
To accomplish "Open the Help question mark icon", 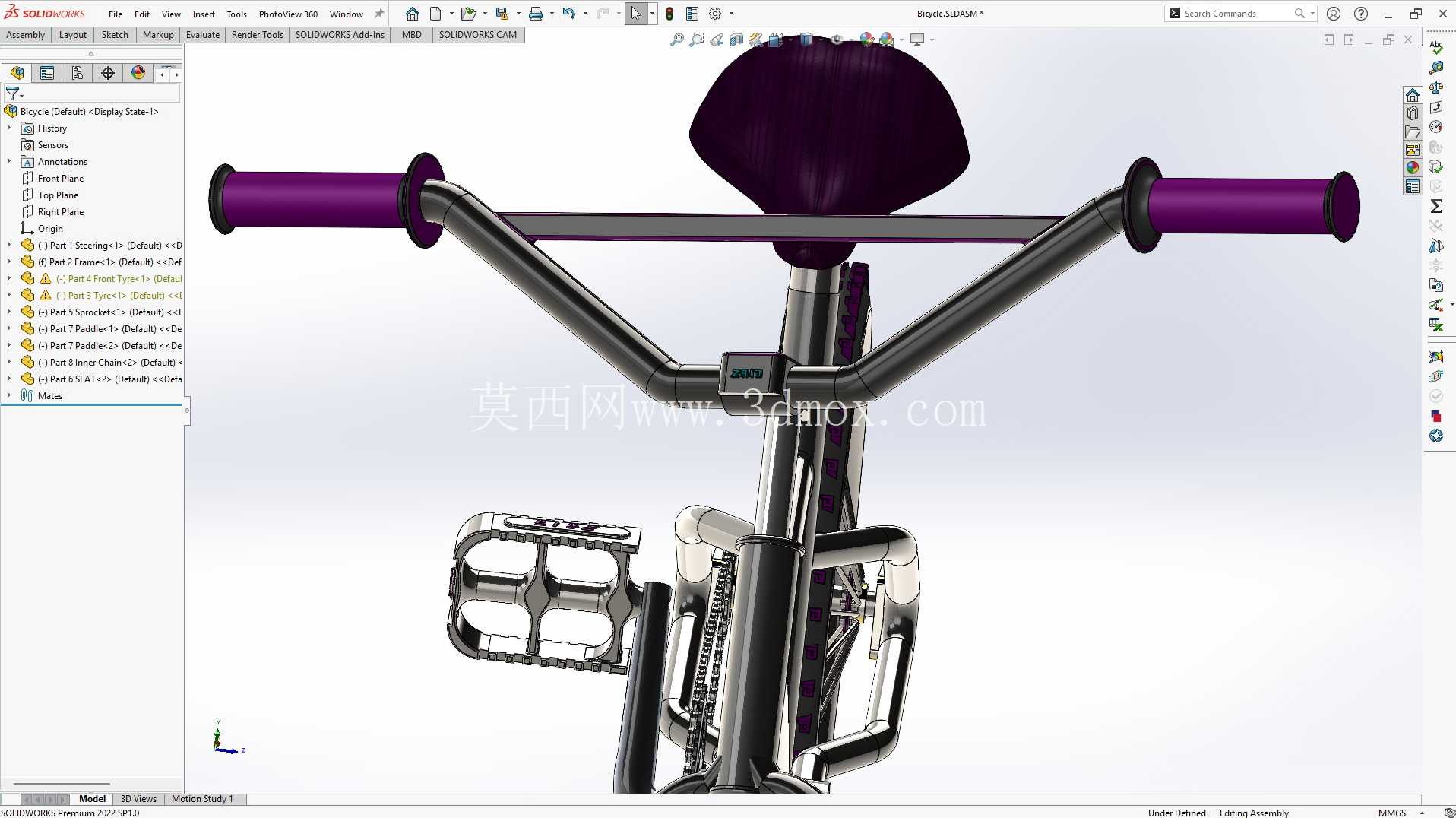I will coord(1361,14).
